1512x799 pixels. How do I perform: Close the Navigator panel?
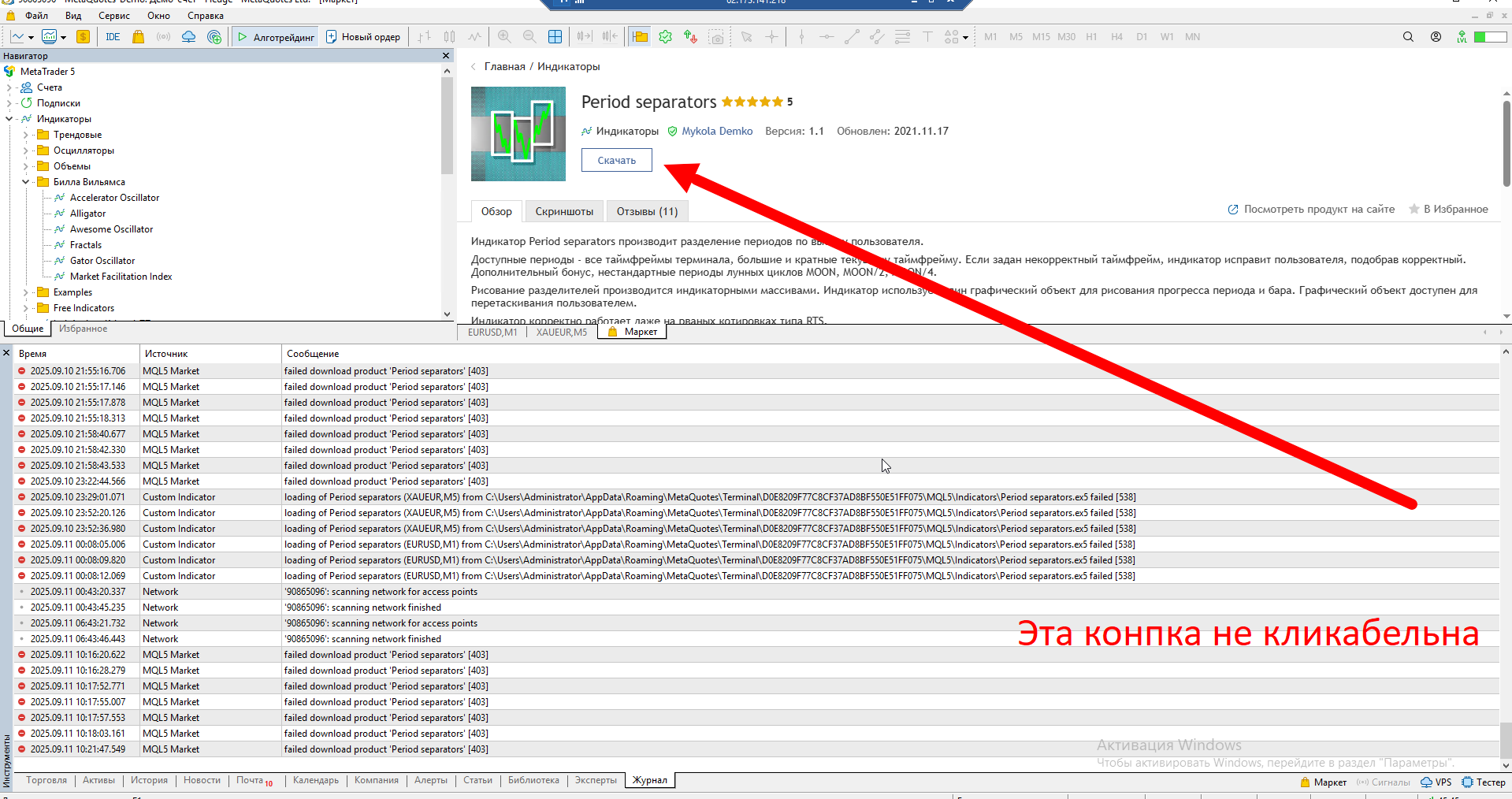click(446, 55)
